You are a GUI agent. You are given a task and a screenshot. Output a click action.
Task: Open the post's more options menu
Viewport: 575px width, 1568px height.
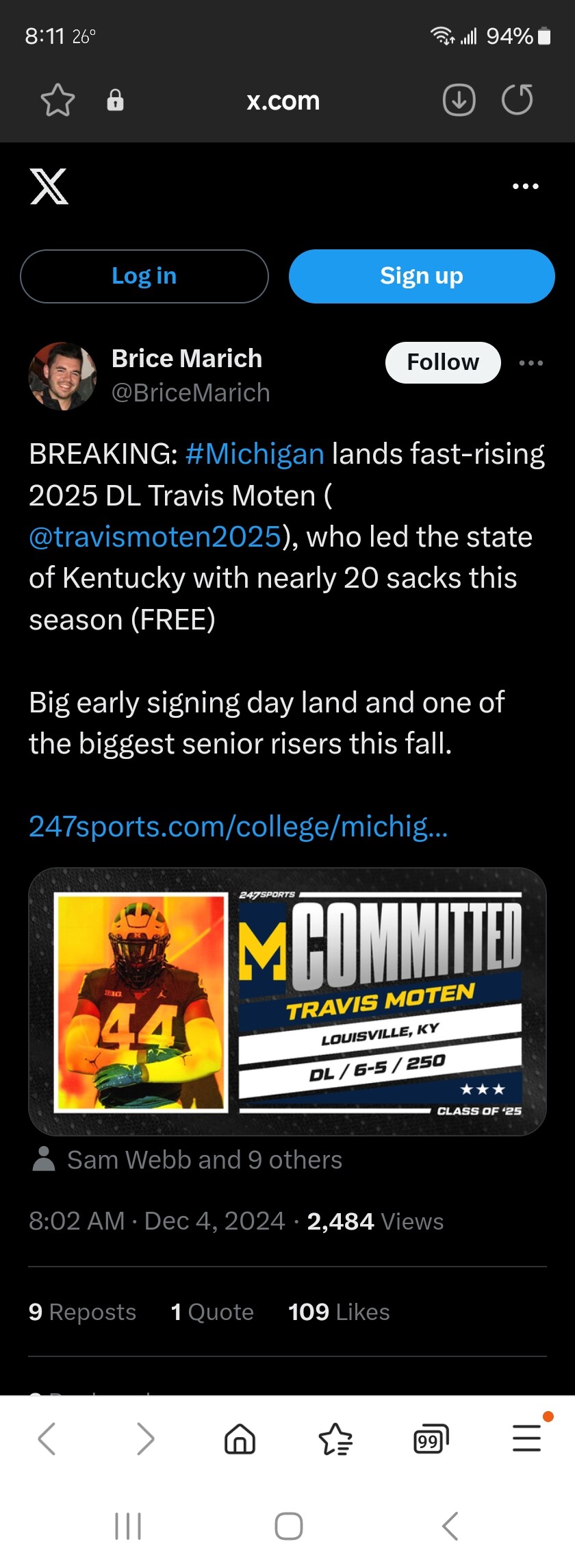[x=531, y=363]
